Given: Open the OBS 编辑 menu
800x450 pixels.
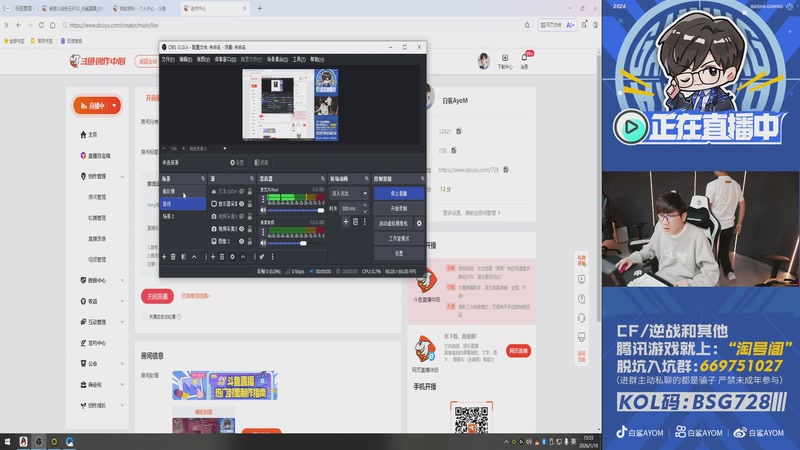Looking at the screenshot, I should (185, 59).
